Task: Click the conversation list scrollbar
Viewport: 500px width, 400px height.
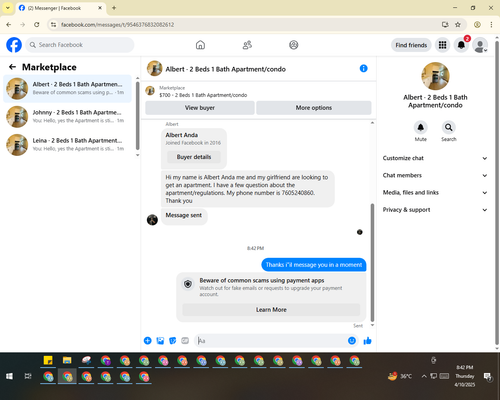Action: coord(137,116)
